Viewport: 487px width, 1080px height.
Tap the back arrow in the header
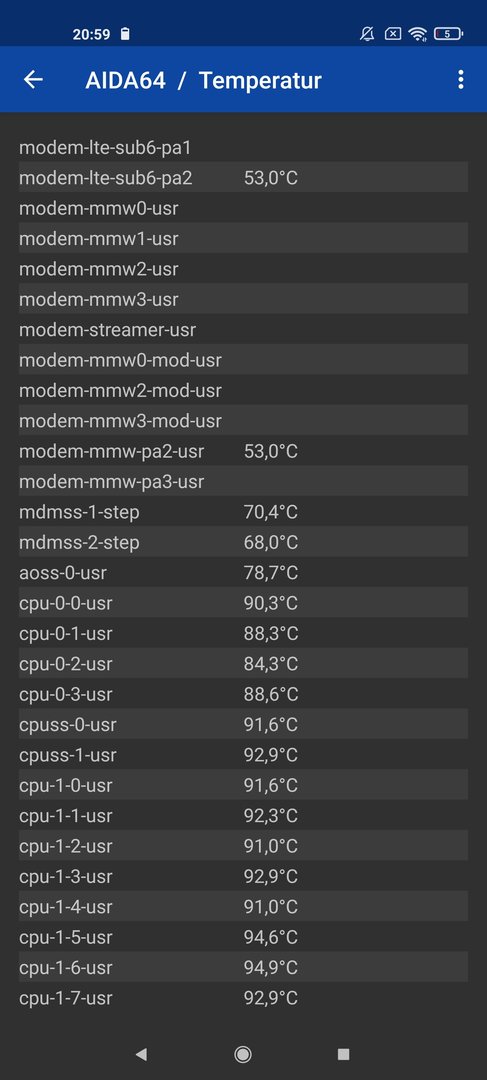click(33, 80)
